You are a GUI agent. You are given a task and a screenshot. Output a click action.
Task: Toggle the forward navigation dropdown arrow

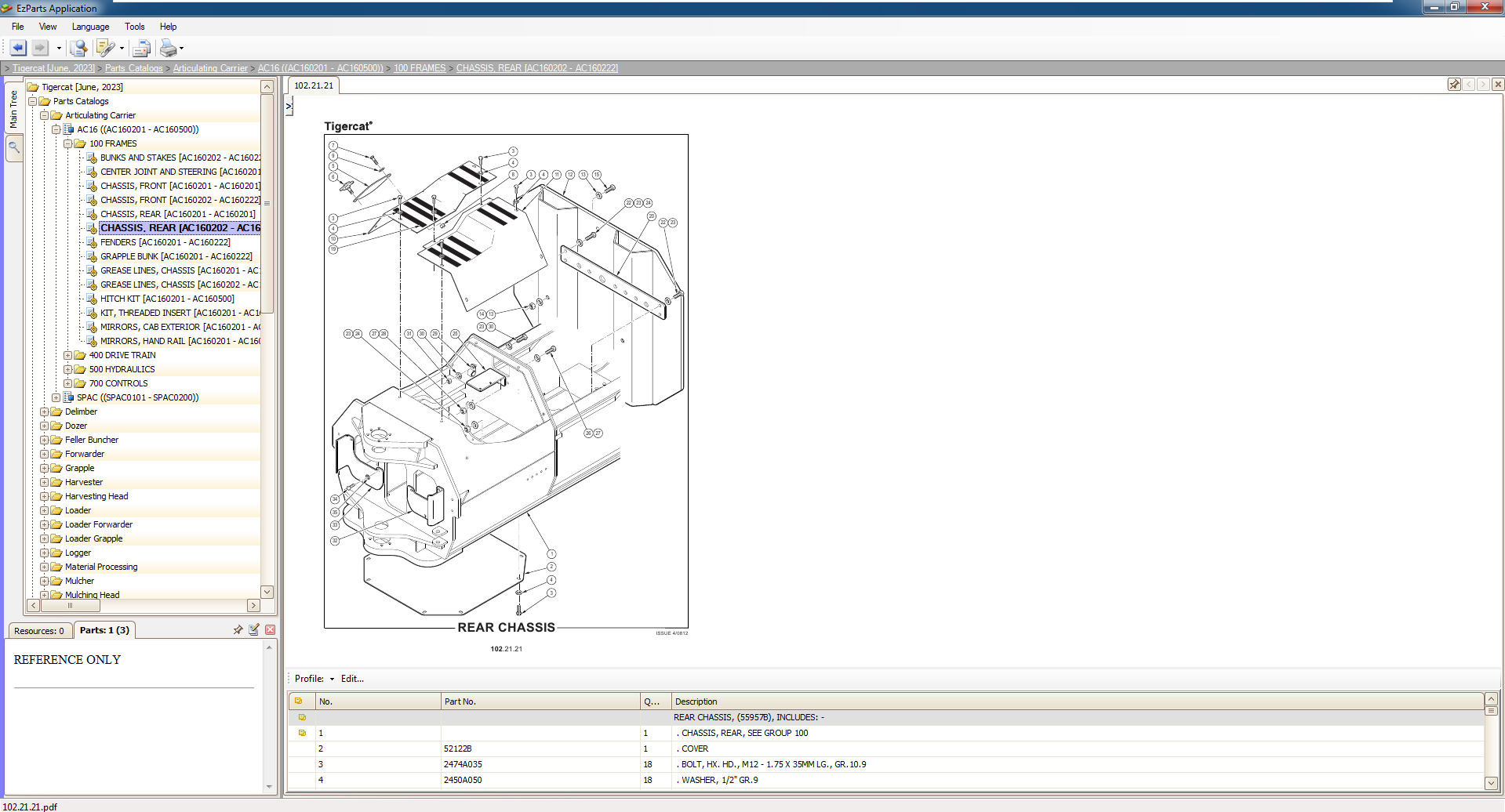53,48
